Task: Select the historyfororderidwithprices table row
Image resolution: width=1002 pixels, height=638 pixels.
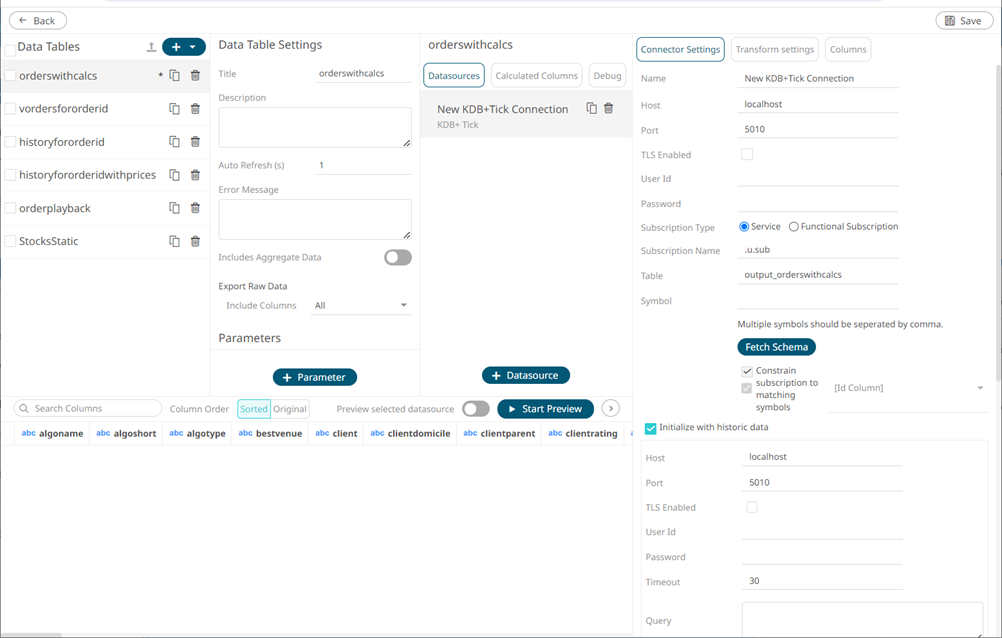Action: click(105, 175)
